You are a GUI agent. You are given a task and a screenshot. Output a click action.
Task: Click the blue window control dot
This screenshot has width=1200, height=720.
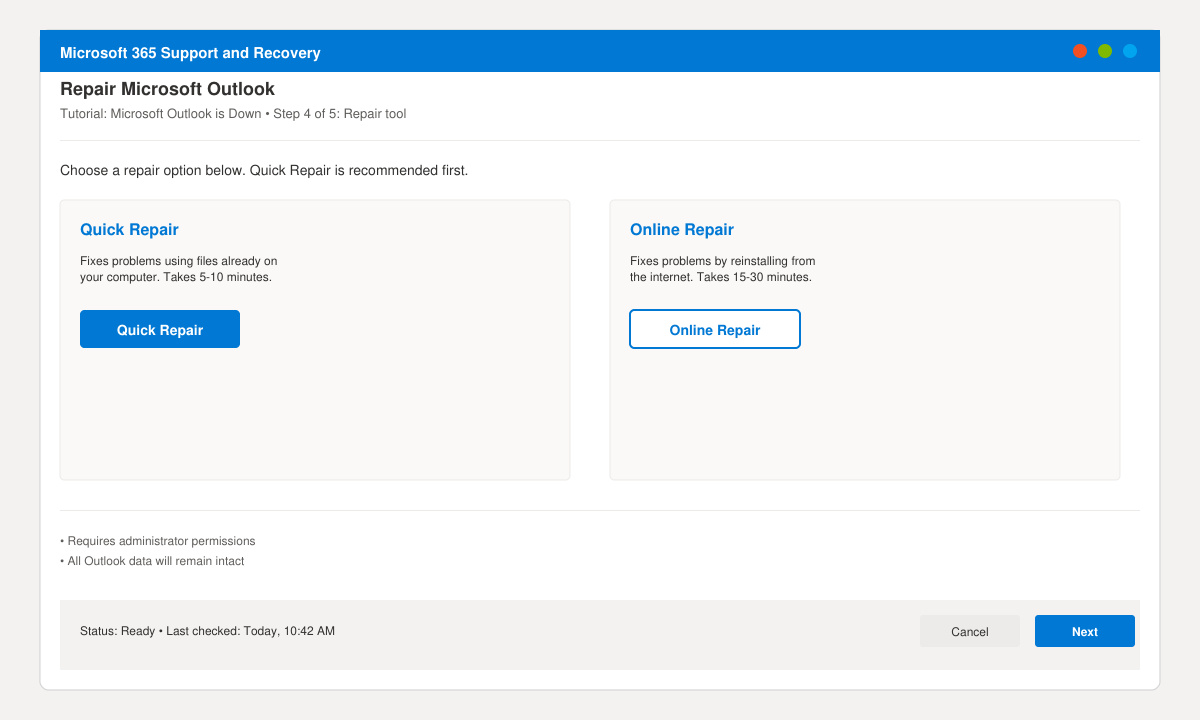pos(1130,51)
